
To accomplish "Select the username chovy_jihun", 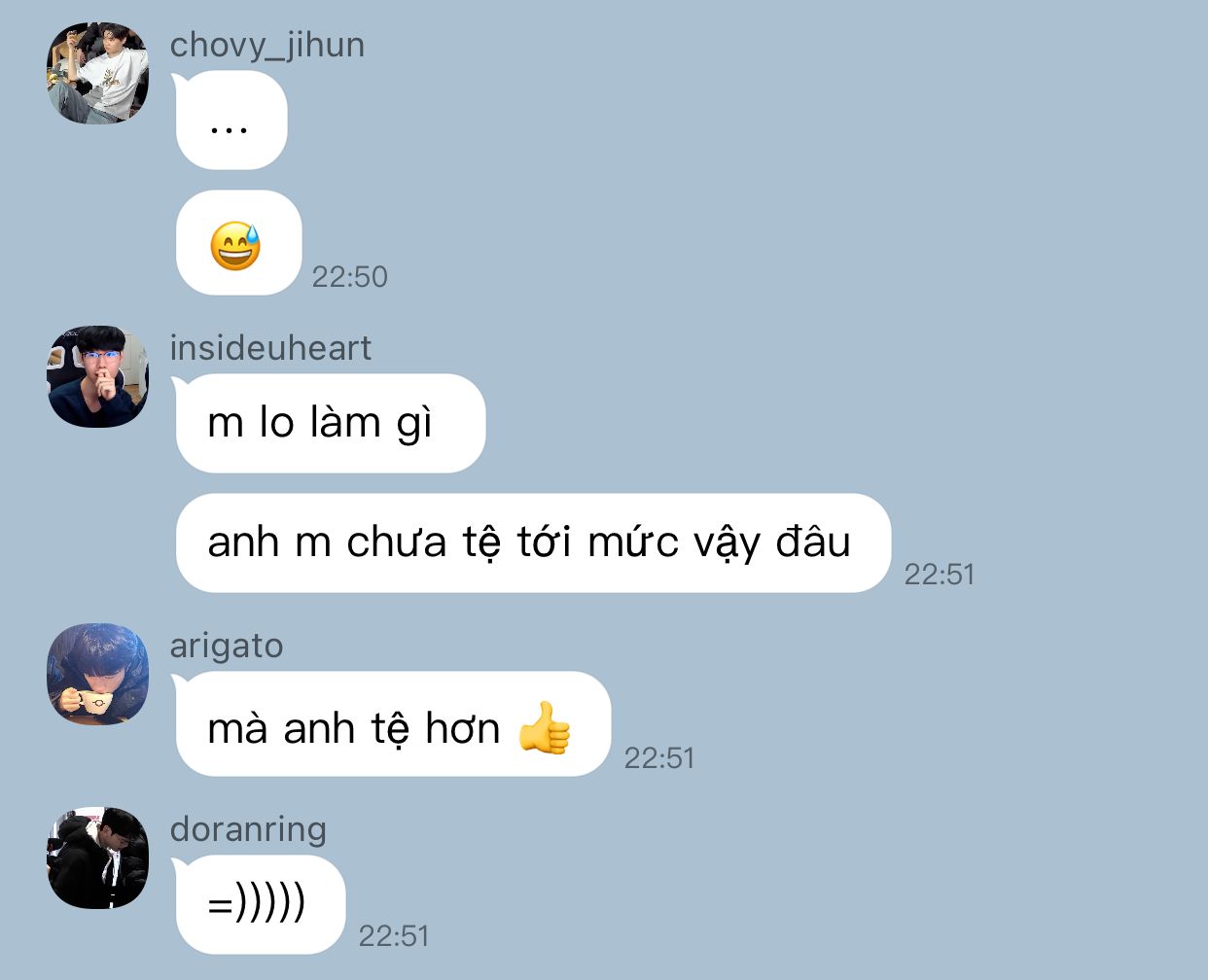I will tap(267, 45).
